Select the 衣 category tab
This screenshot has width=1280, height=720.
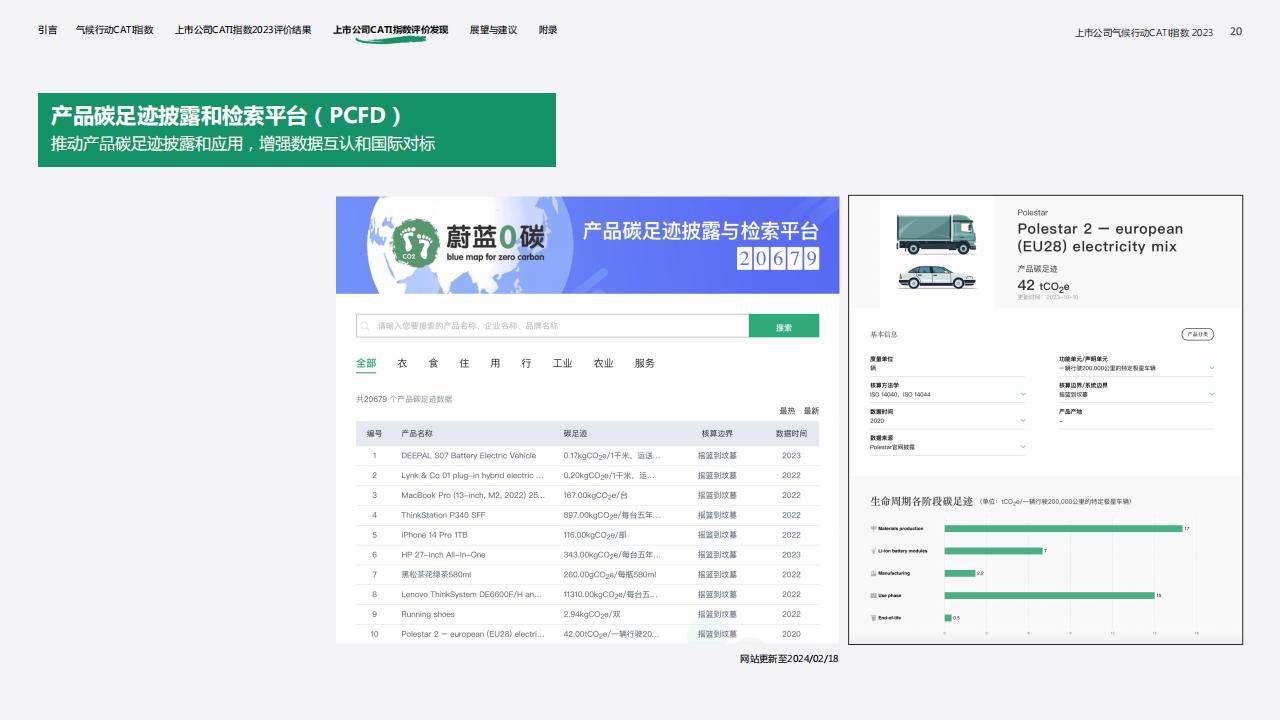(x=402, y=363)
